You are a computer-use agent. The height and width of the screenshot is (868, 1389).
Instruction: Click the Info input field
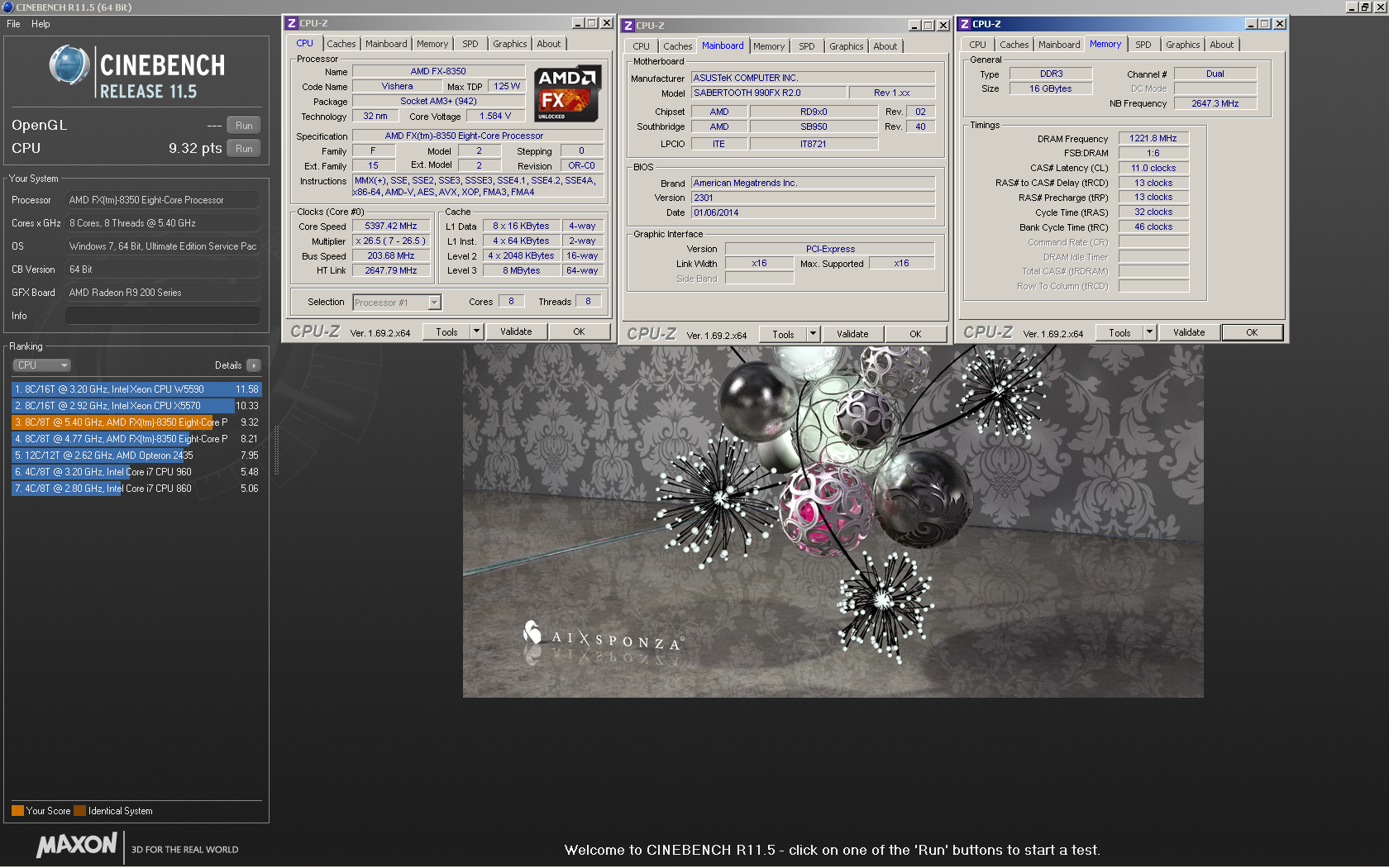click(x=163, y=316)
